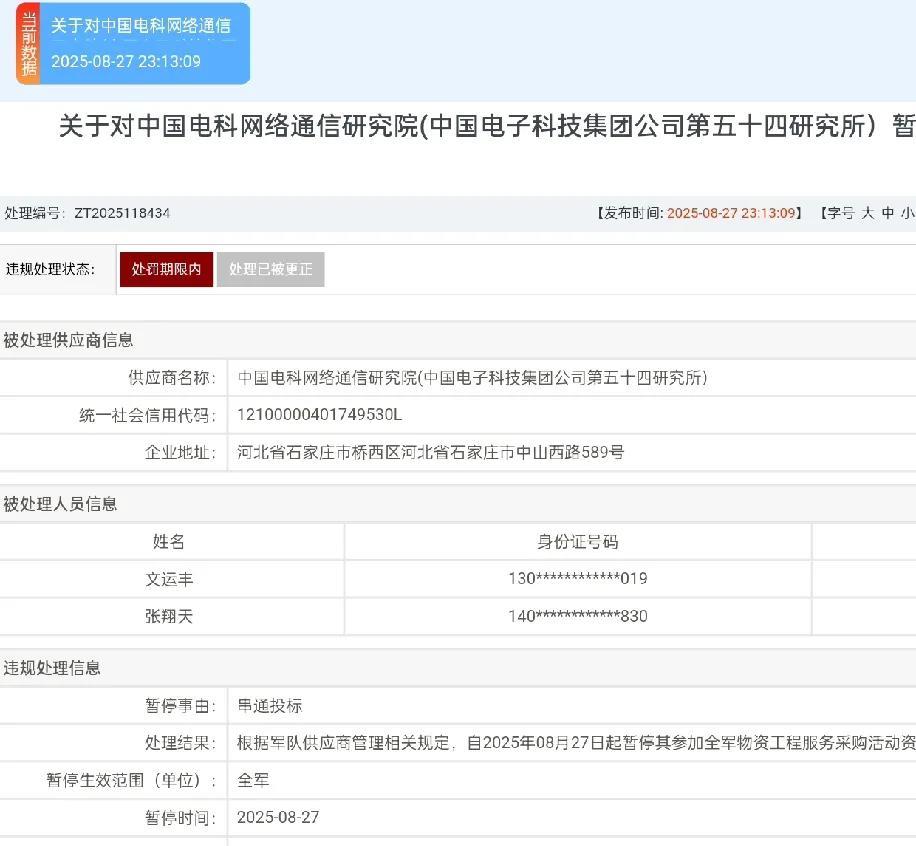This screenshot has height=846, width=916.
Task: Select the supplier name 中国电科网络通信研究院 value
Action: 472,378
